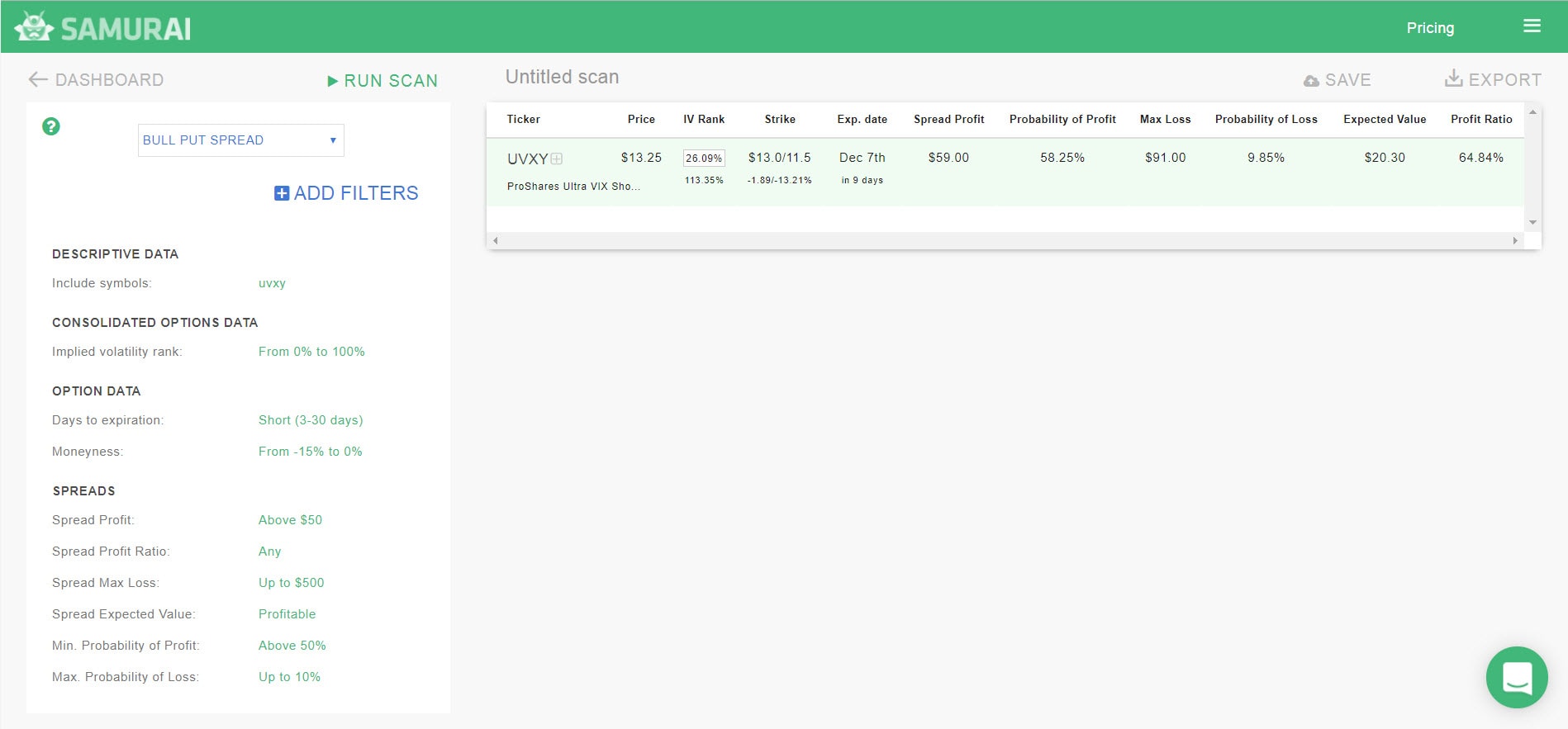The width and height of the screenshot is (1568, 729).
Task: Open the hamburger menu
Action: [x=1532, y=26]
